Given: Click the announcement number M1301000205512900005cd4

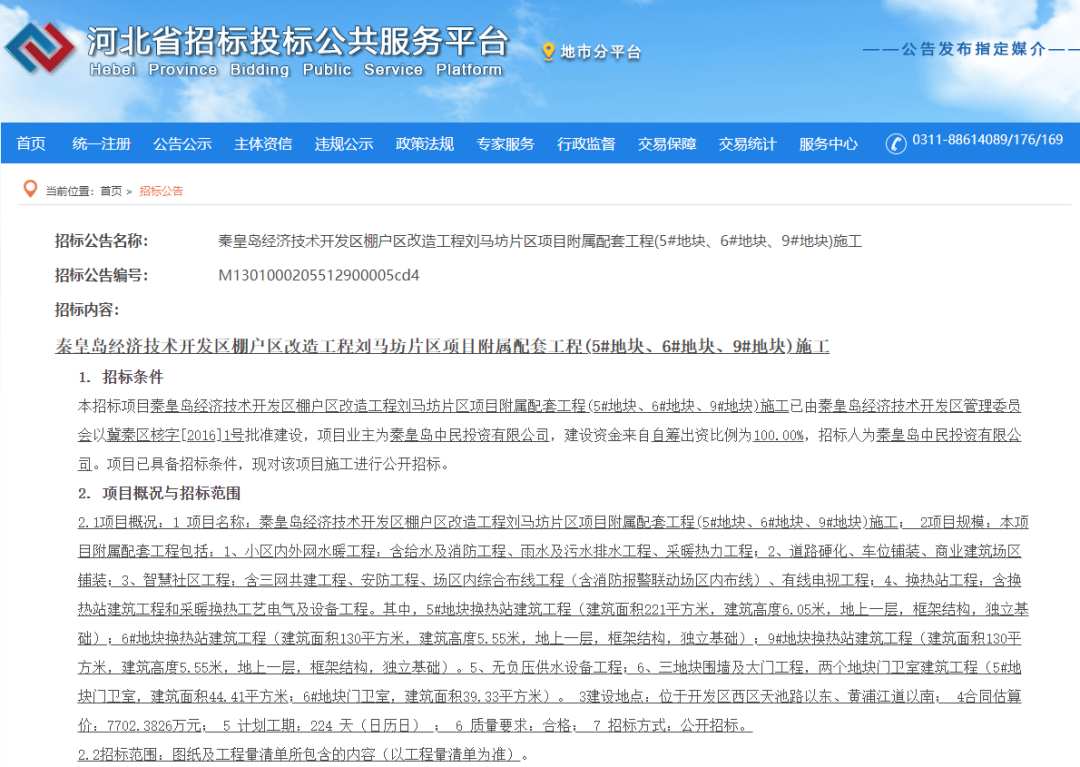Looking at the screenshot, I should [x=319, y=275].
